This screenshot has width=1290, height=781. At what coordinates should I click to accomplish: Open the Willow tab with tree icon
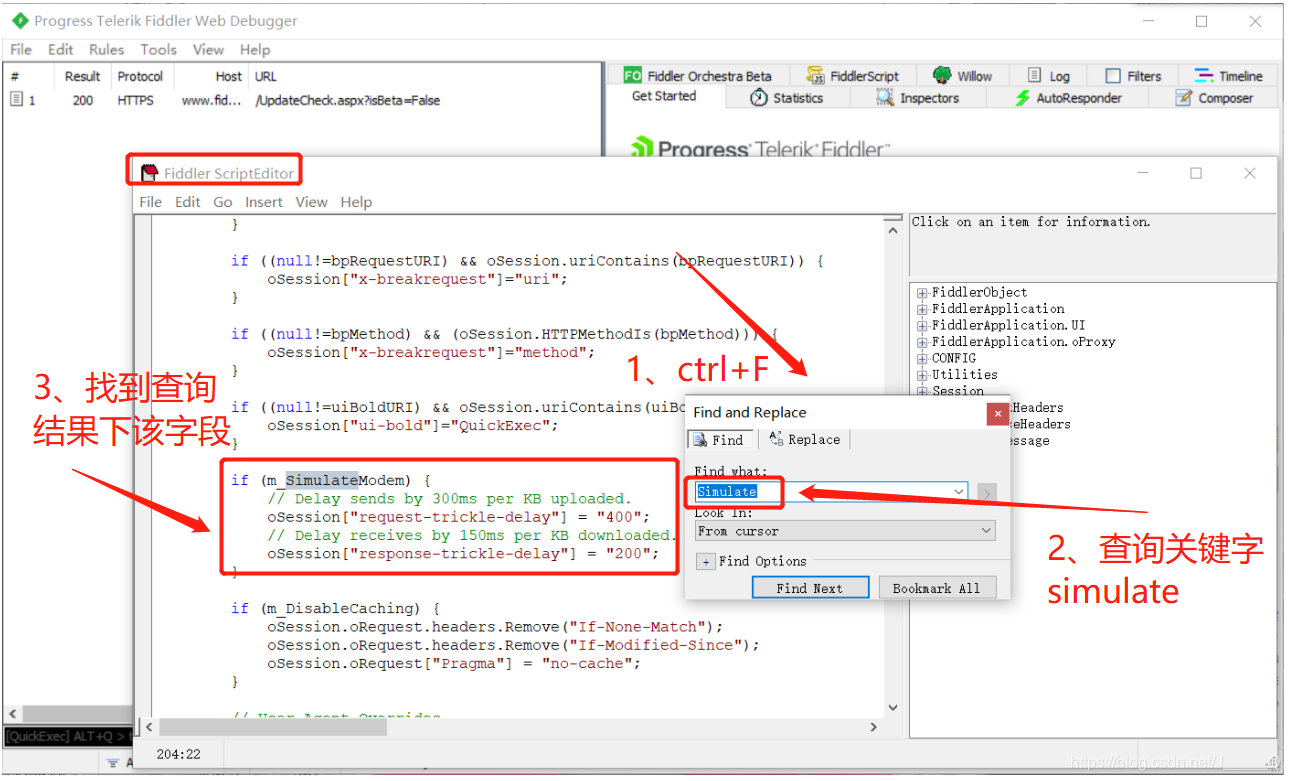pyautogui.click(x=962, y=76)
